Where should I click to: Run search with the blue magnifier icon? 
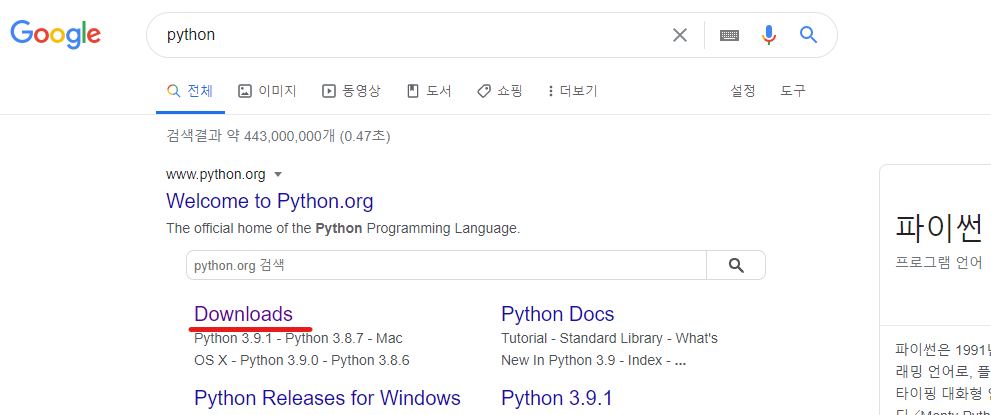[808, 34]
